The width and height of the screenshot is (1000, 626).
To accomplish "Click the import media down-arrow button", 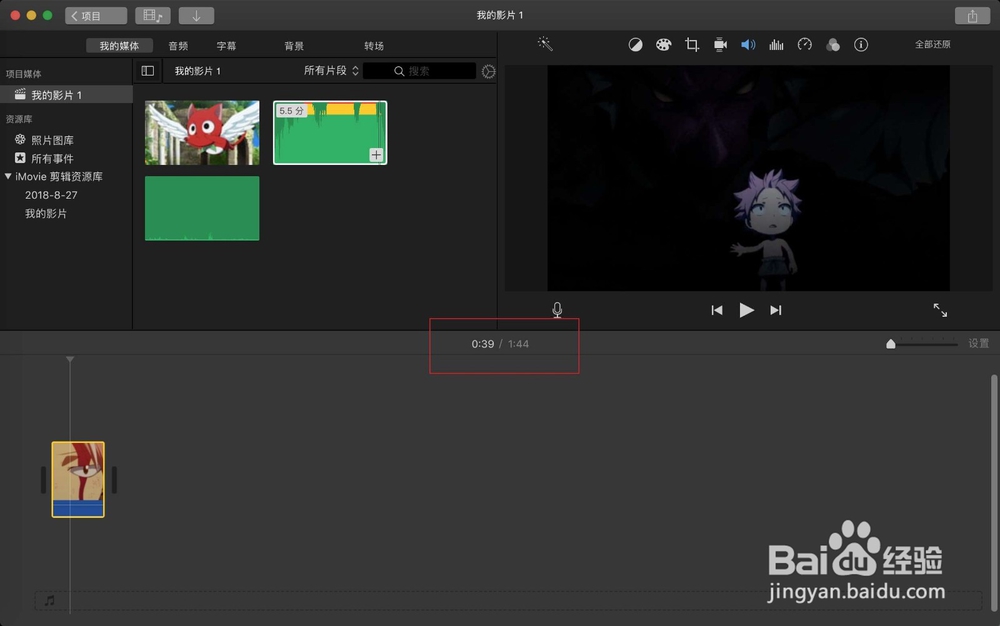I will 196,16.
